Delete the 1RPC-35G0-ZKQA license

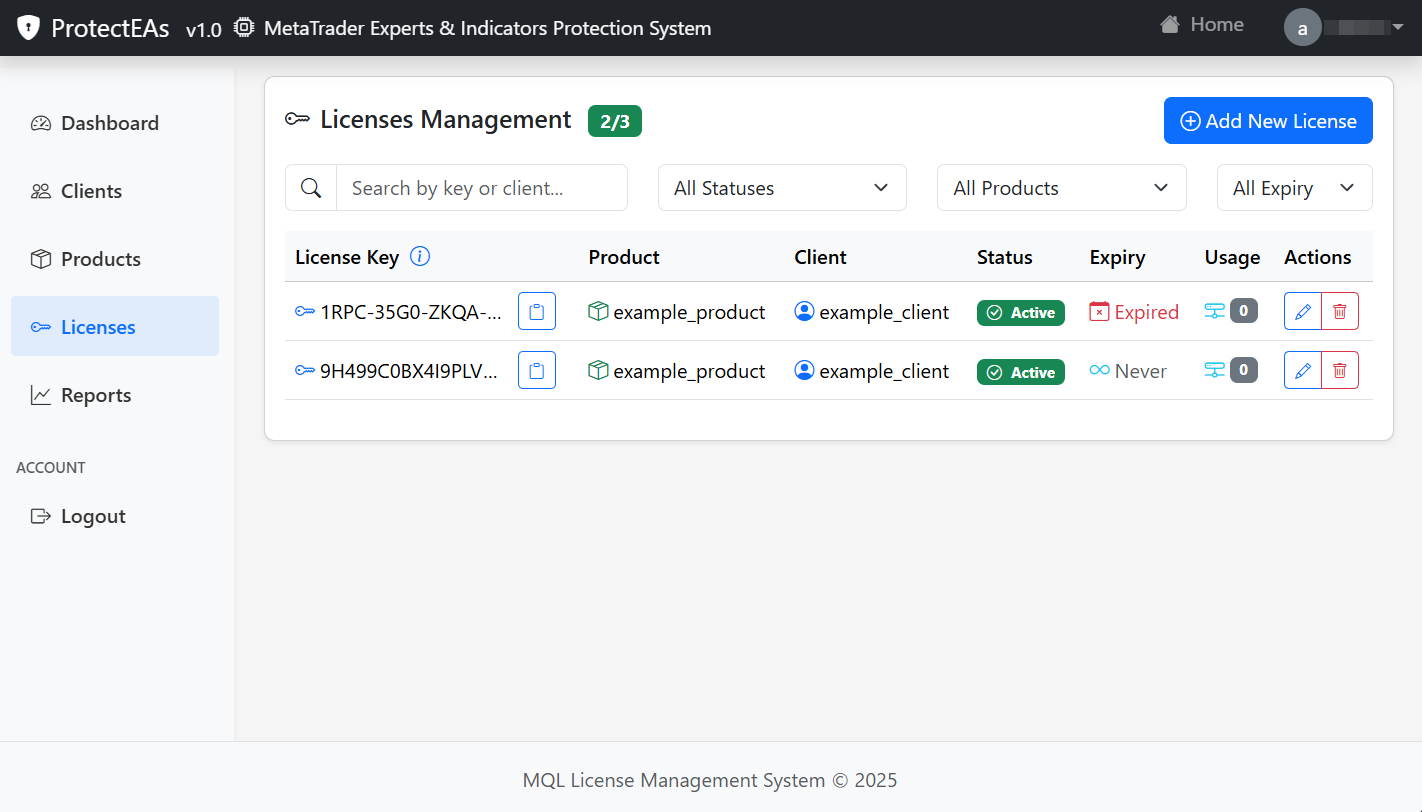click(1340, 312)
